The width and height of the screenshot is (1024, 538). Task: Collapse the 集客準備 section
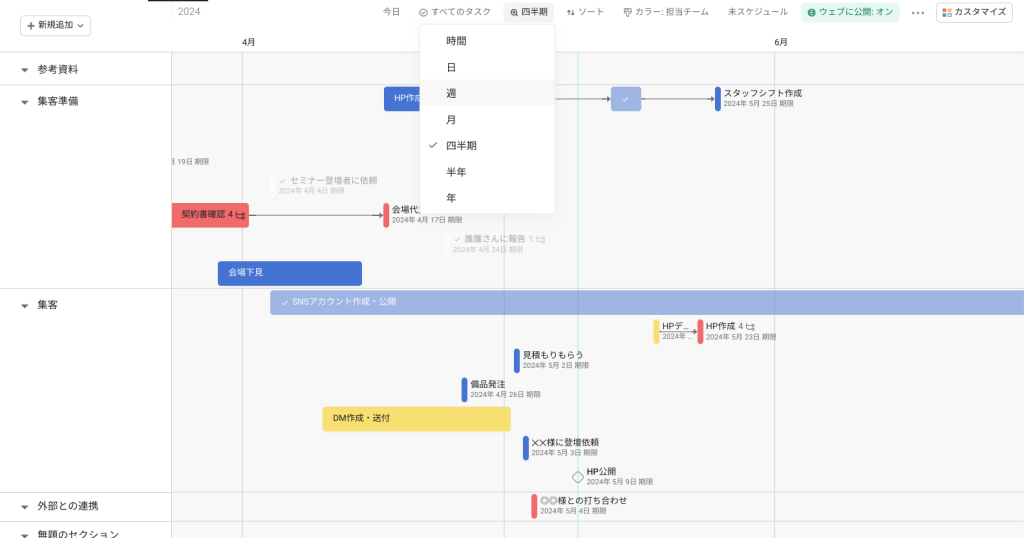[x=25, y=102]
